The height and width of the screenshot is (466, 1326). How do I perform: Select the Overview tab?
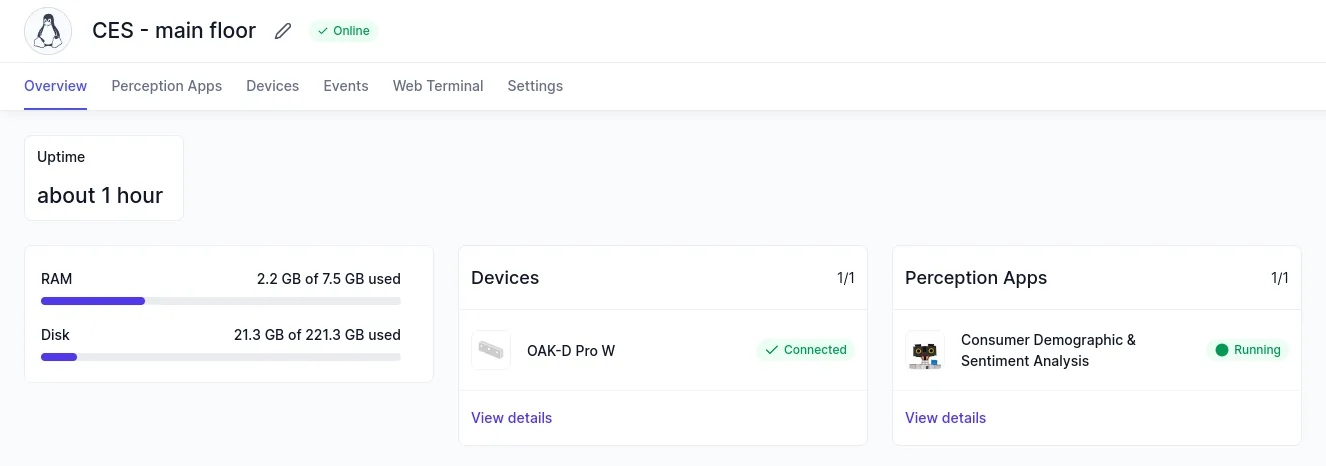click(x=56, y=86)
